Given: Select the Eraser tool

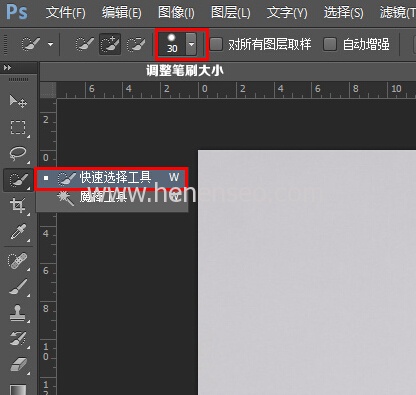Looking at the screenshot, I should point(18,364).
